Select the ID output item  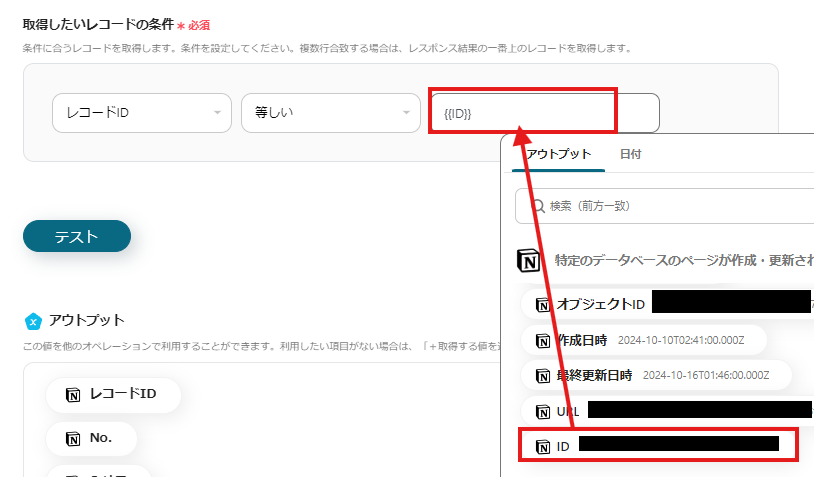(658, 445)
